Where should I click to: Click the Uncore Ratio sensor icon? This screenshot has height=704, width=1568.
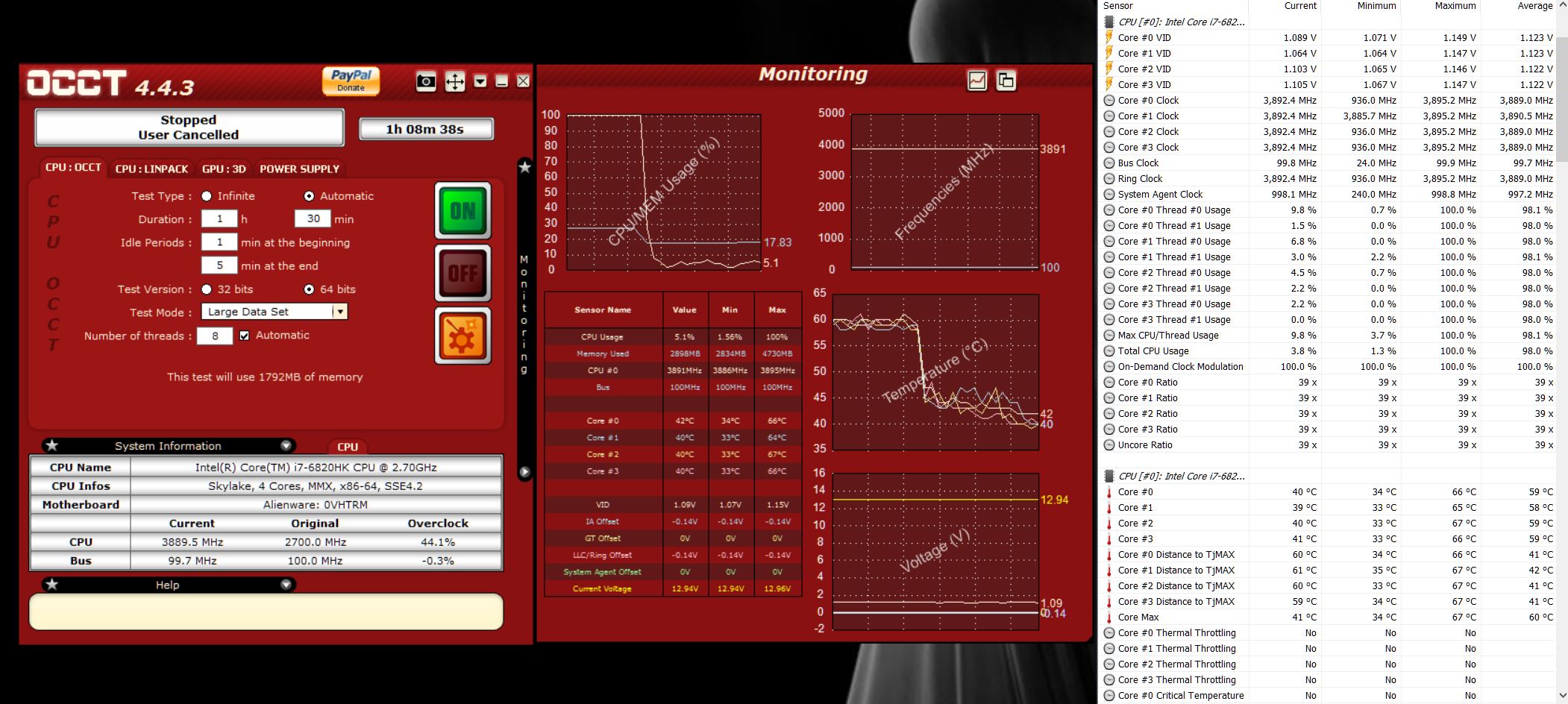point(1109,445)
